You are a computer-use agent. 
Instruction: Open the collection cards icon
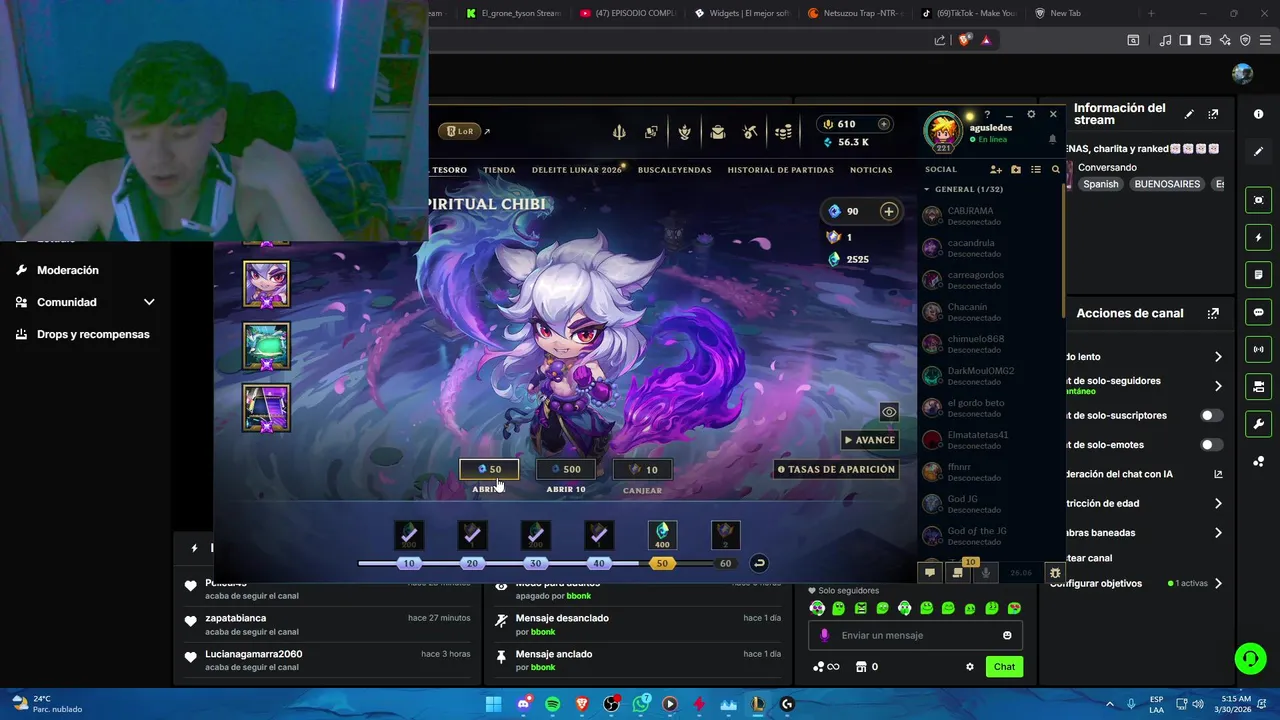(x=651, y=132)
